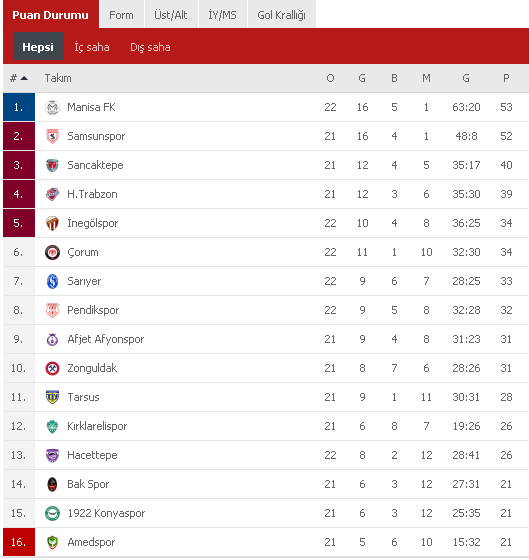Open the Gol Krallığı tab
This screenshot has width=529, height=560.
point(281,14)
